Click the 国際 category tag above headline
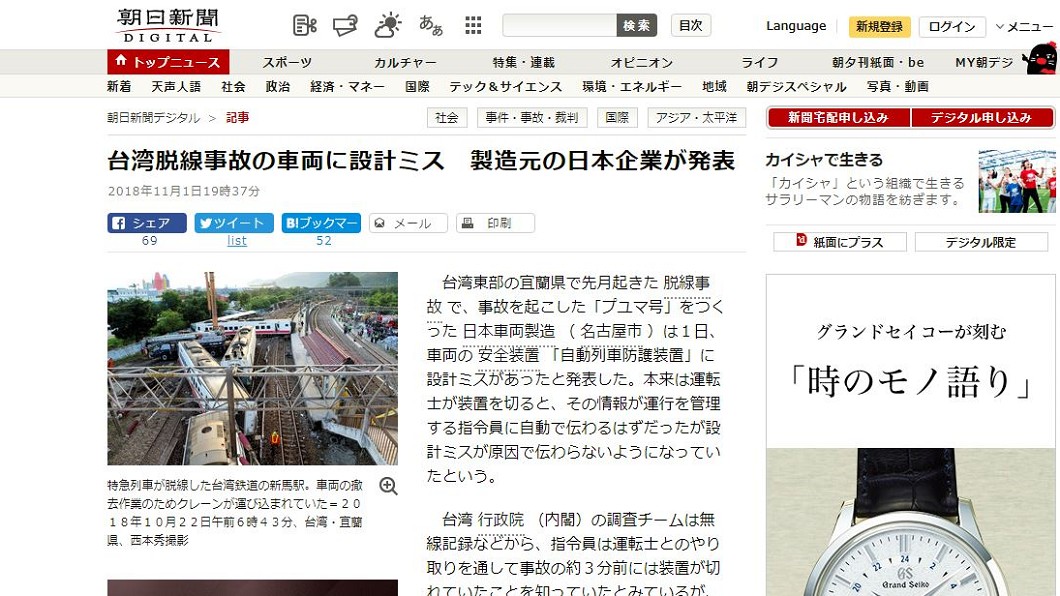Screen dimensions: 1060x596 (x=617, y=118)
